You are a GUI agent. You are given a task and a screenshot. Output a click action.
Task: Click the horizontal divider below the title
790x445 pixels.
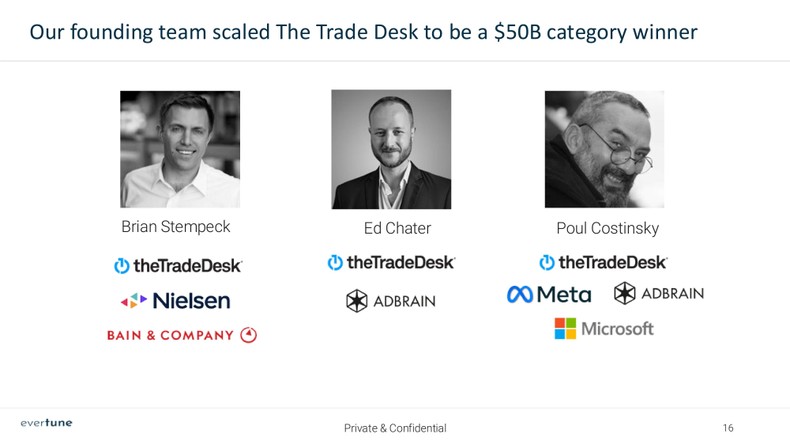point(395,61)
